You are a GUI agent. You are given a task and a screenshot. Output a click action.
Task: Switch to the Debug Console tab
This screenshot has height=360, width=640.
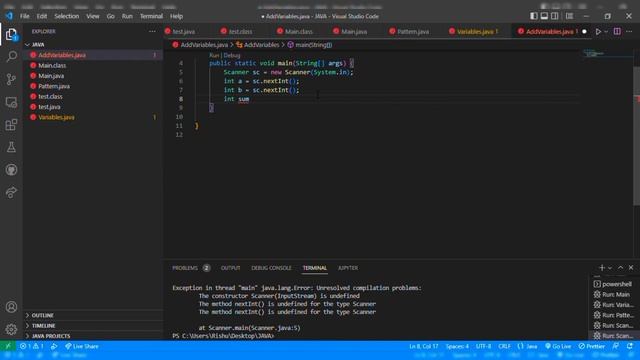(x=271, y=268)
